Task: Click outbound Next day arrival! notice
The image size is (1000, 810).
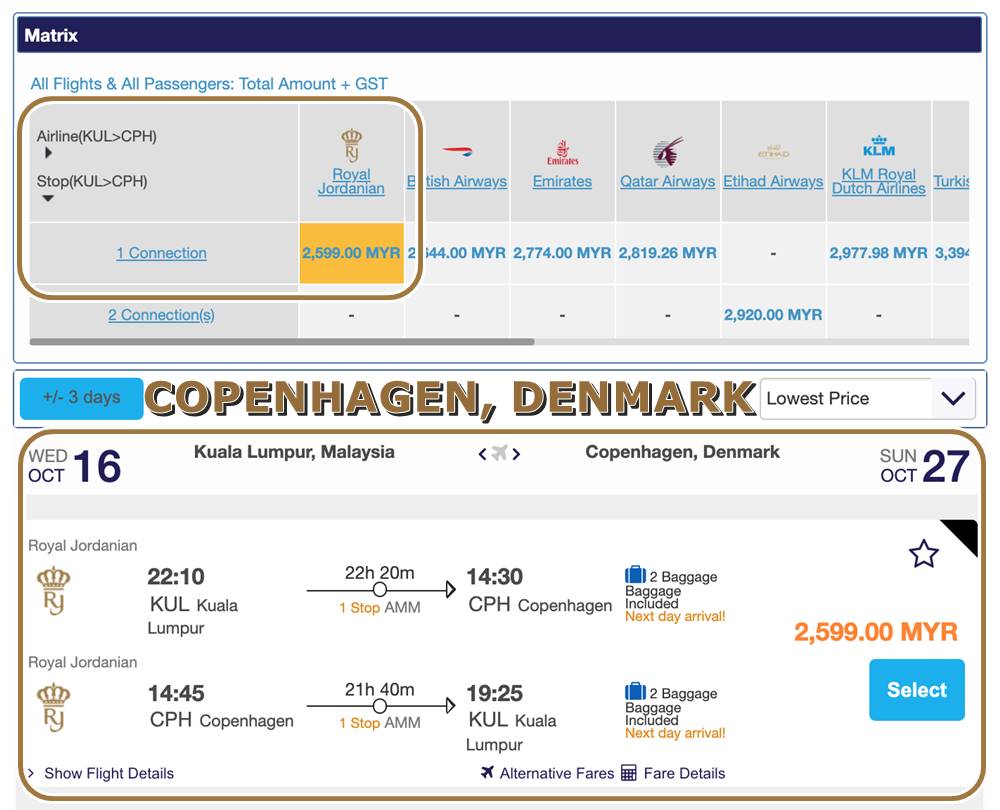Action: [675, 617]
